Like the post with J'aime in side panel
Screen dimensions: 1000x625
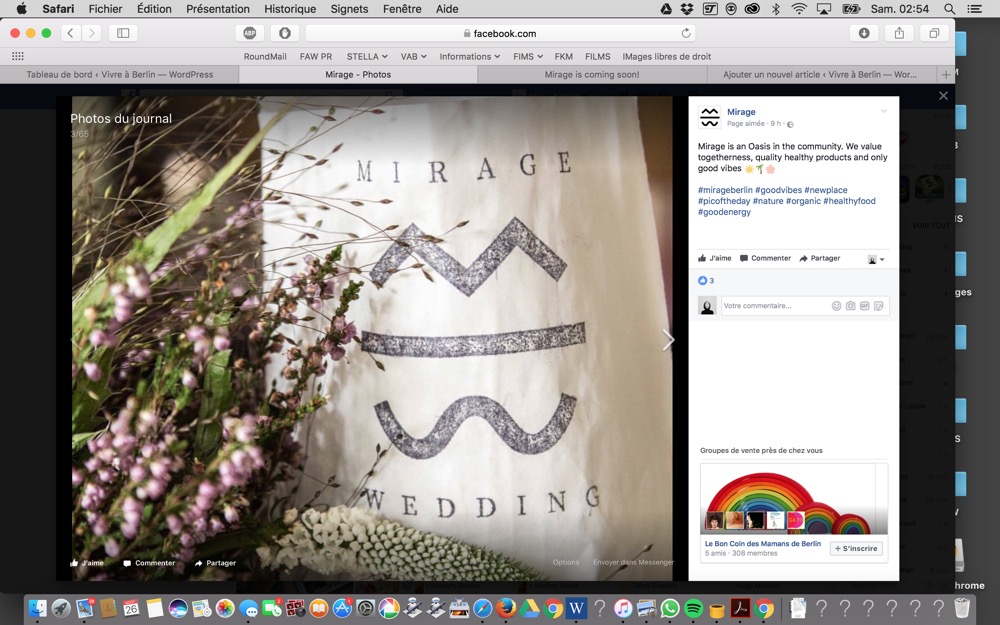tap(715, 258)
